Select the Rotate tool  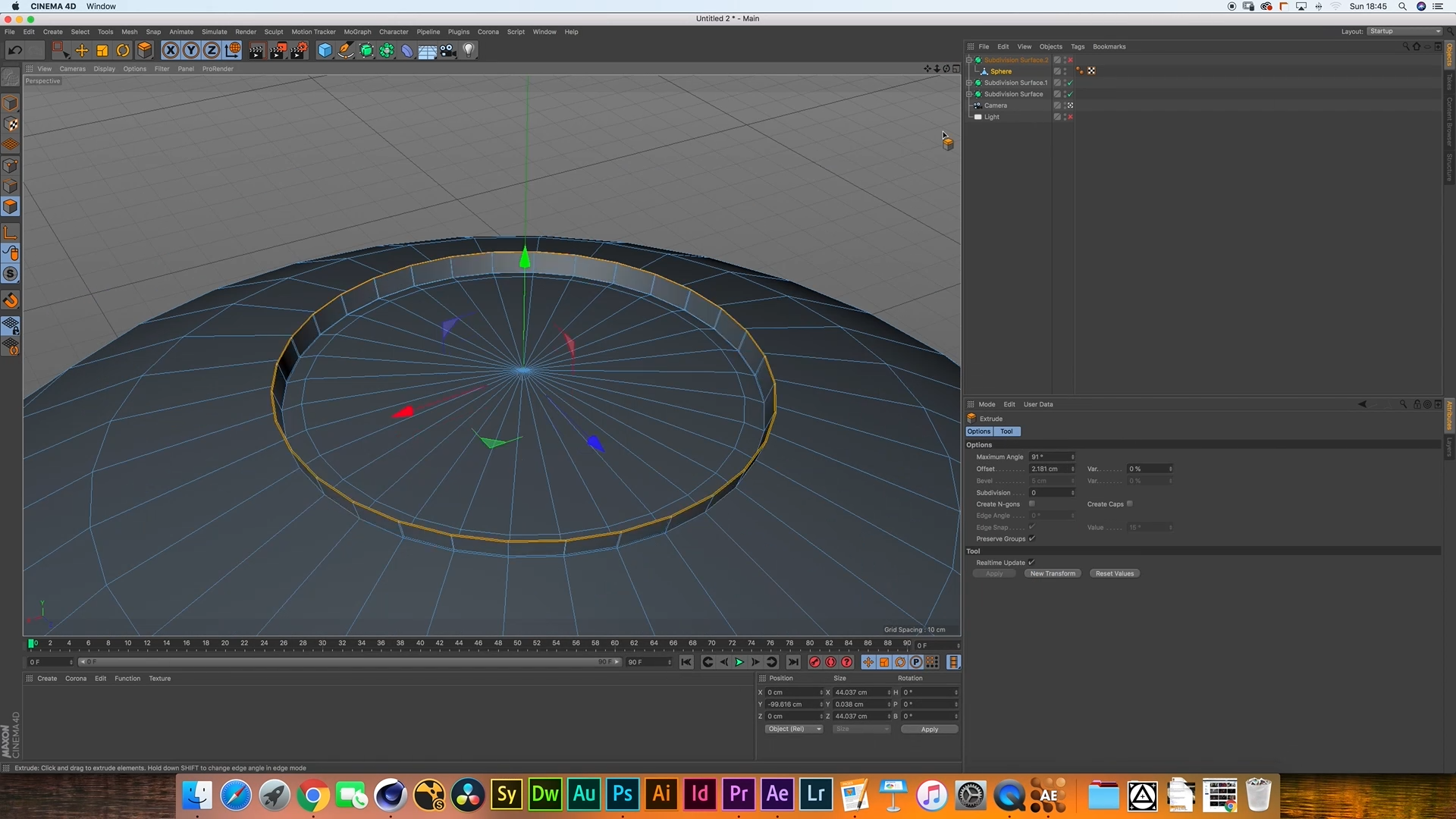(x=123, y=51)
